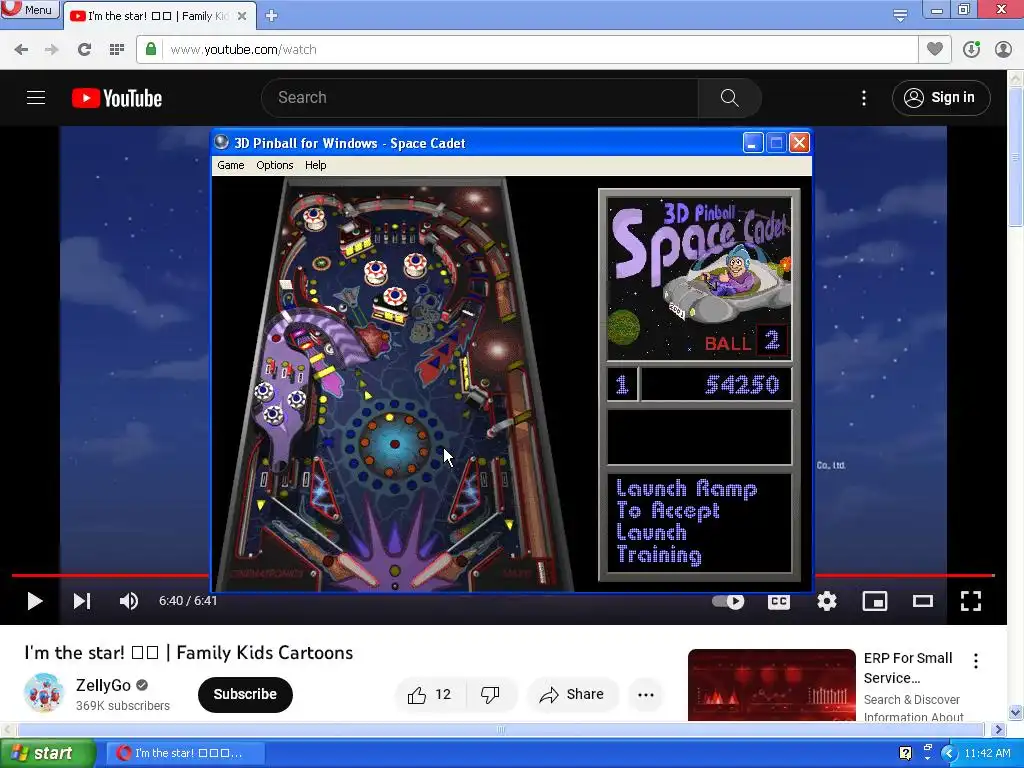Share the video
This screenshot has width=1024, height=768.
coord(571,695)
